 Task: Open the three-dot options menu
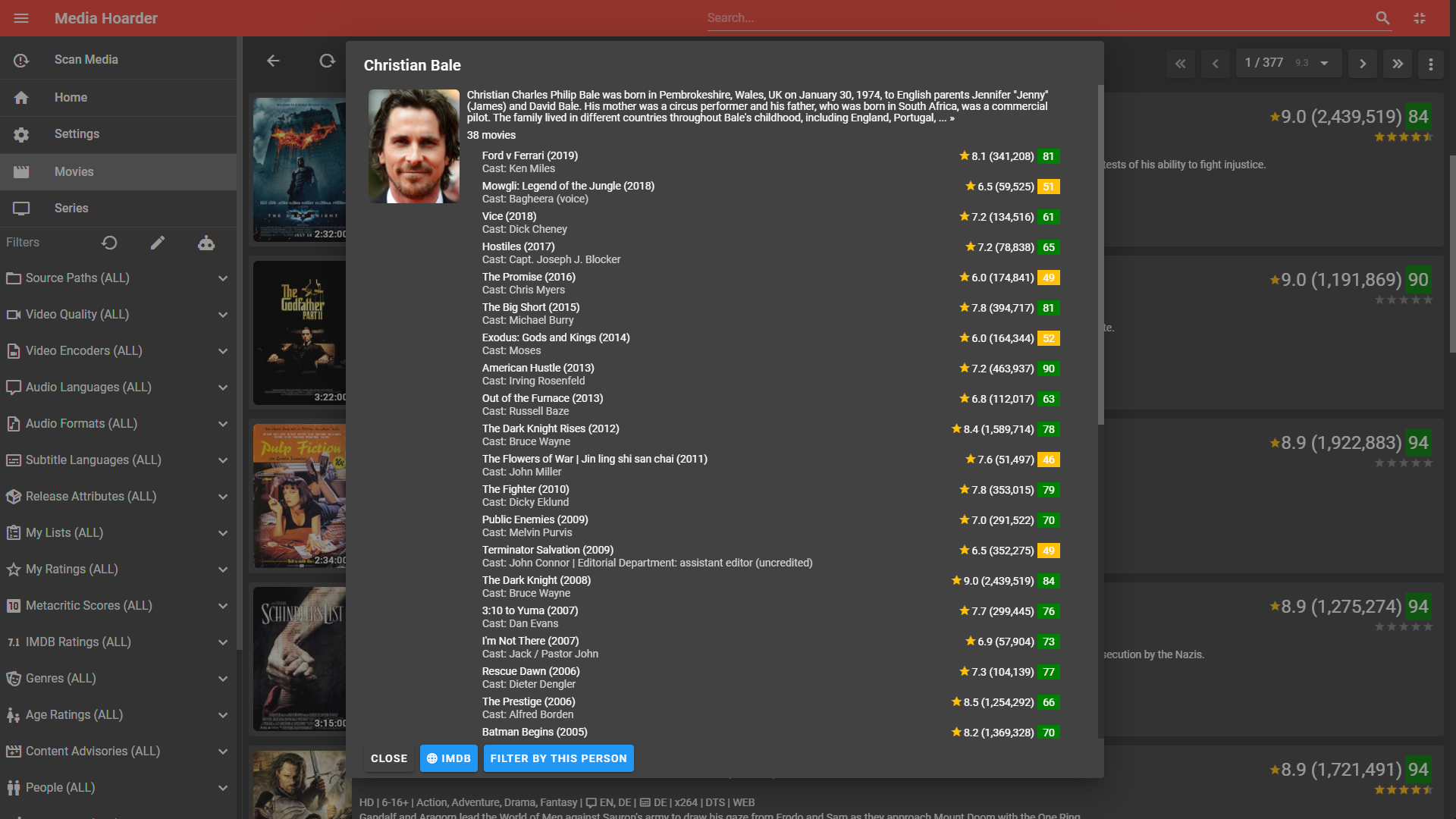(1431, 64)
